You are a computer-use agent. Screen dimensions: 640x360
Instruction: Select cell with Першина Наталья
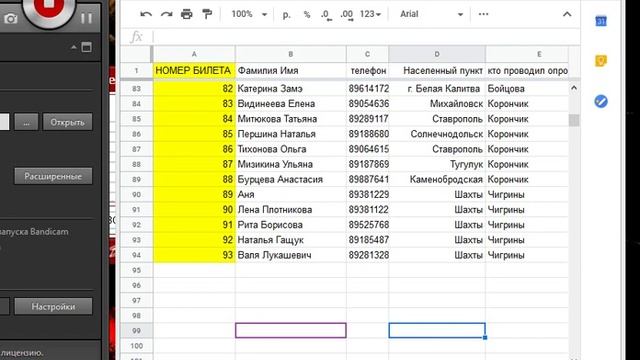(x=291, y=134)
